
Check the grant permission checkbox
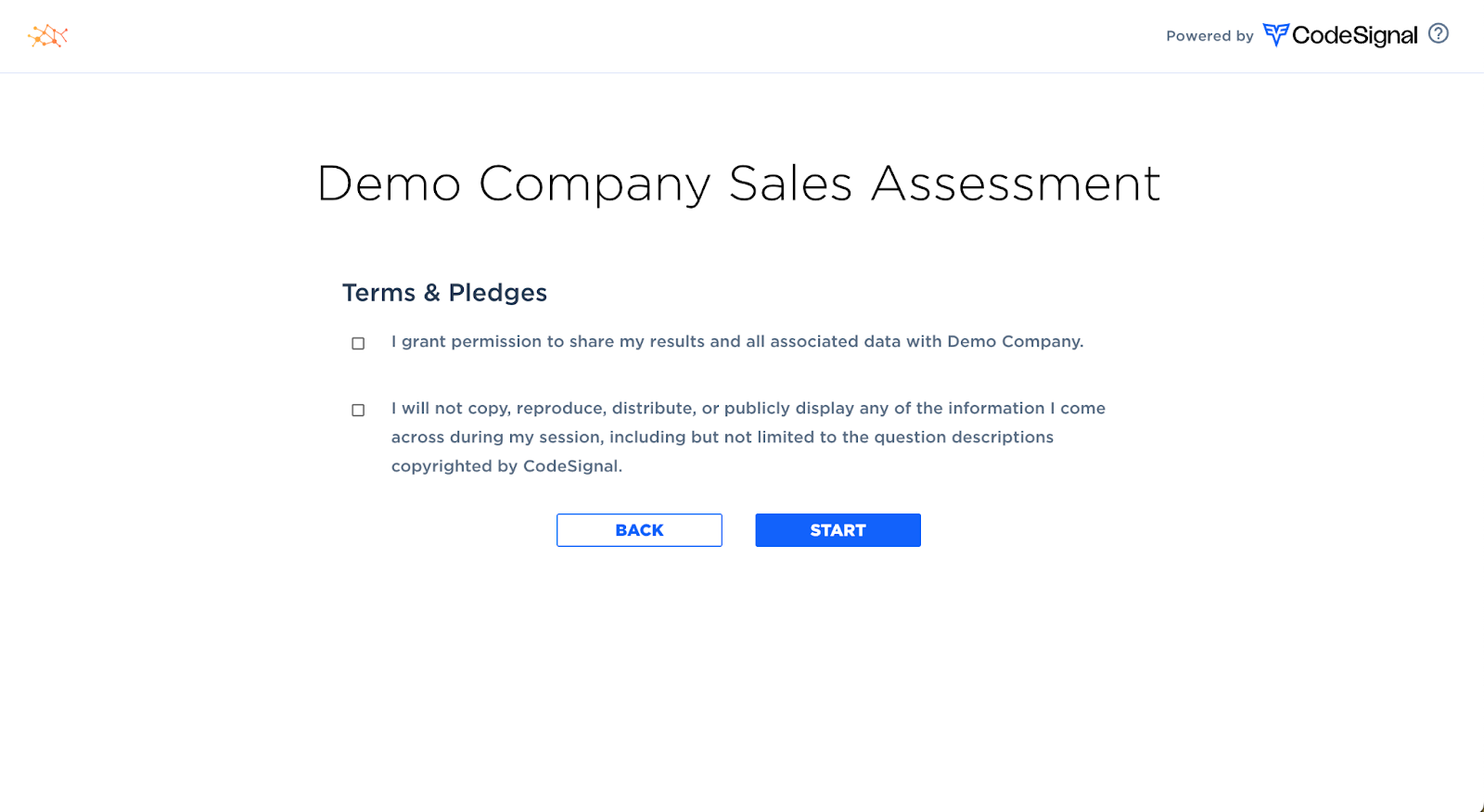(x=358, y=343)
